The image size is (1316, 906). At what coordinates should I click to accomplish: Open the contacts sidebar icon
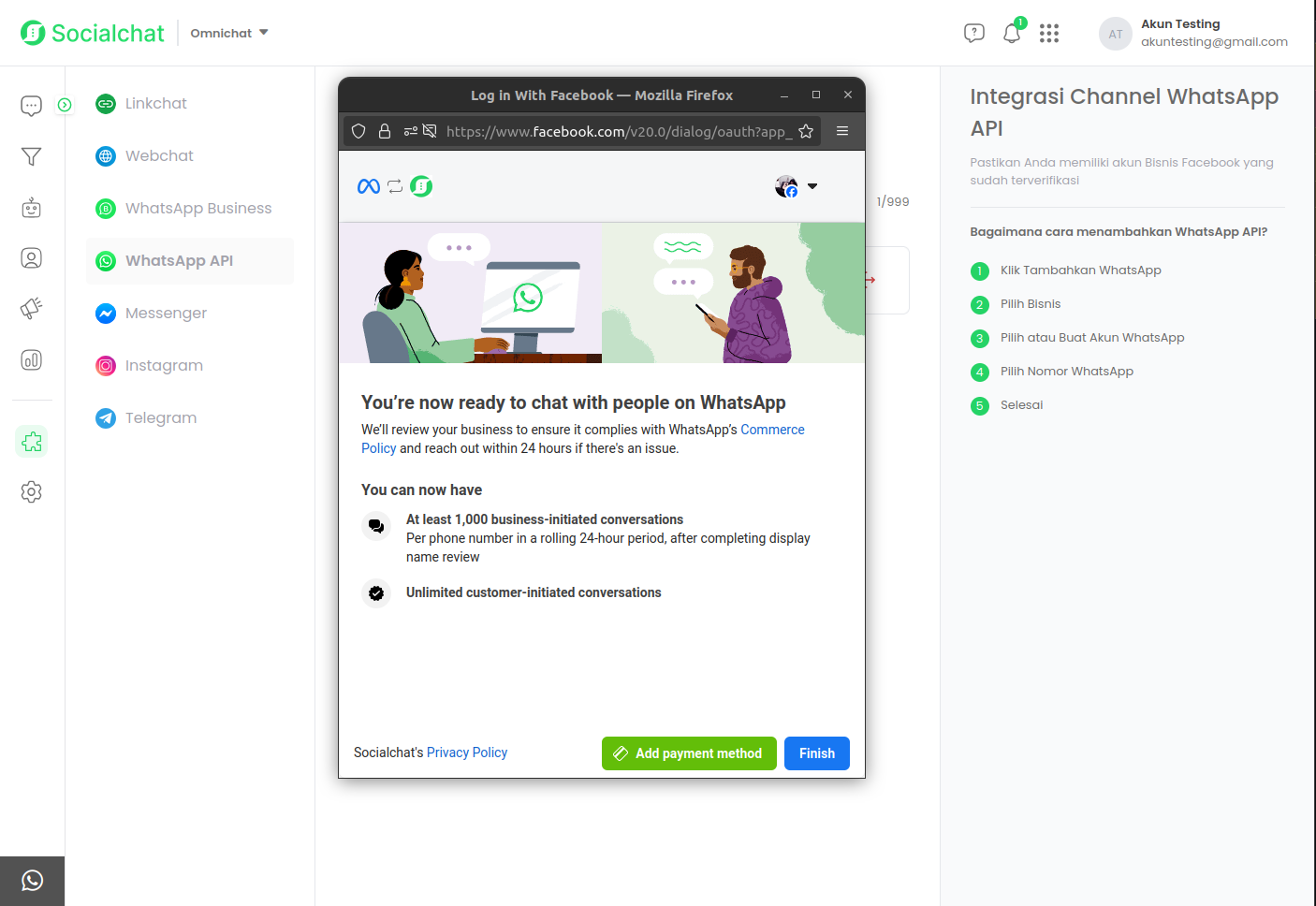click(x=31, y=258)
